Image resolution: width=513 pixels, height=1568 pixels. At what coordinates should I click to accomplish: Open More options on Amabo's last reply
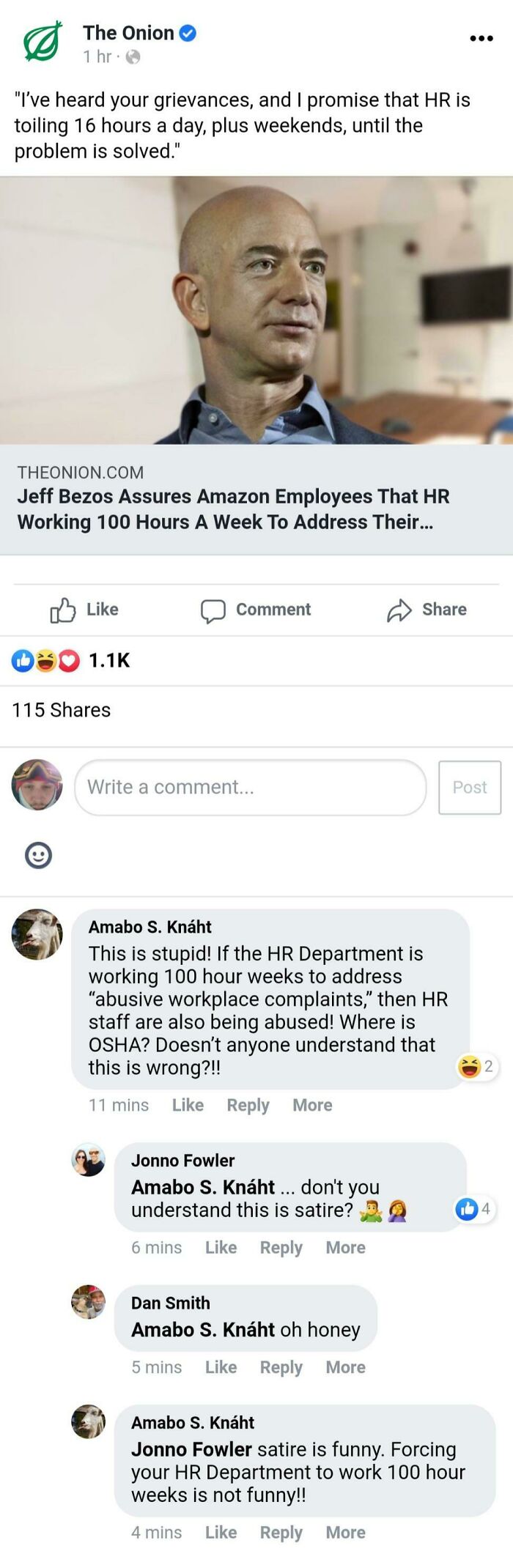[345, 1532]
